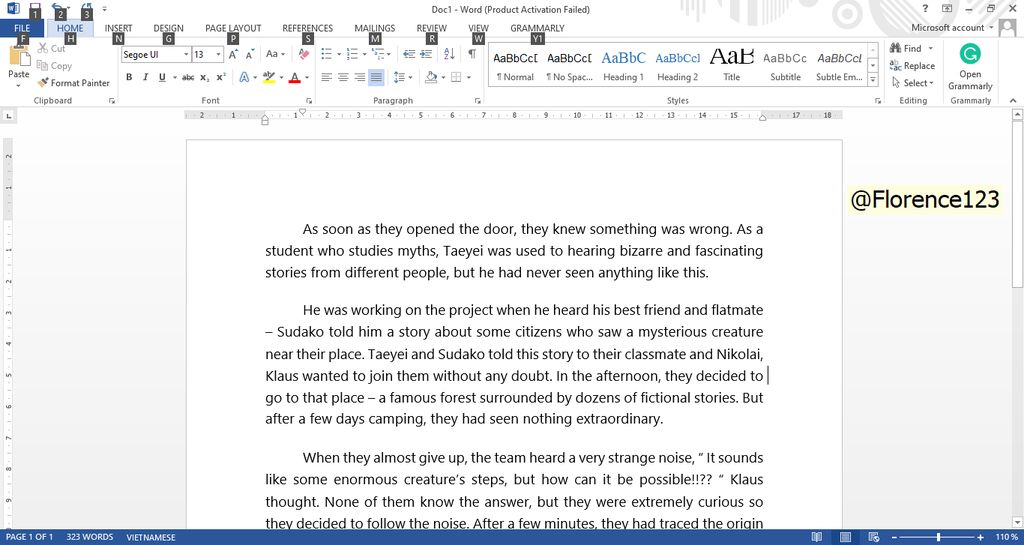Toggle bold formatting
Viewport: 1024px width, 545px height.
(x=129, y=77)
